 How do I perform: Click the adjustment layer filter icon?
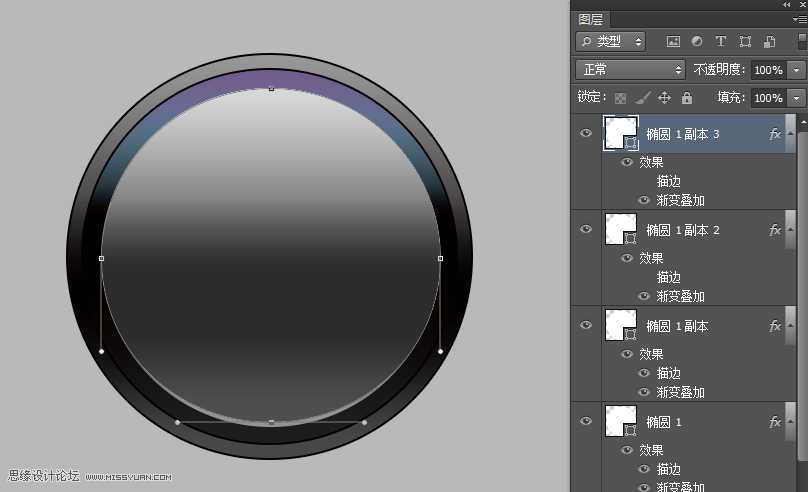[697, 42]
